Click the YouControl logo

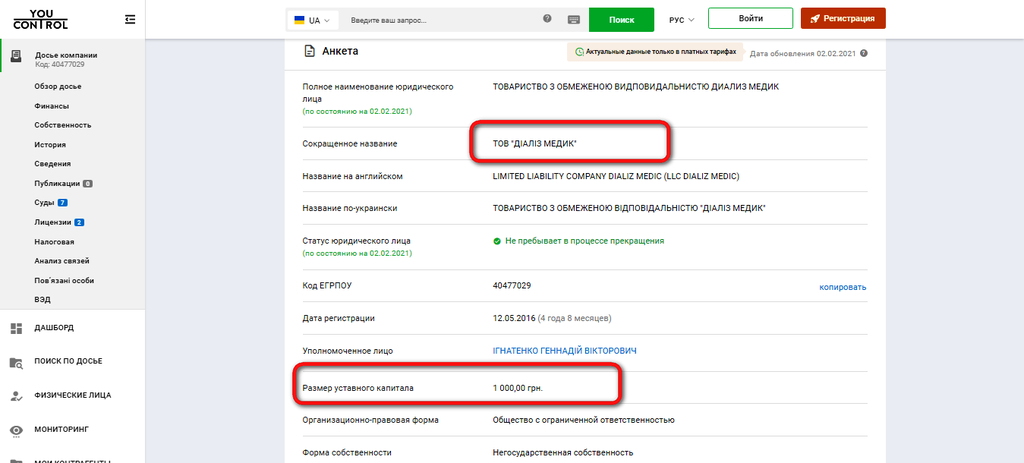point(40,20)
